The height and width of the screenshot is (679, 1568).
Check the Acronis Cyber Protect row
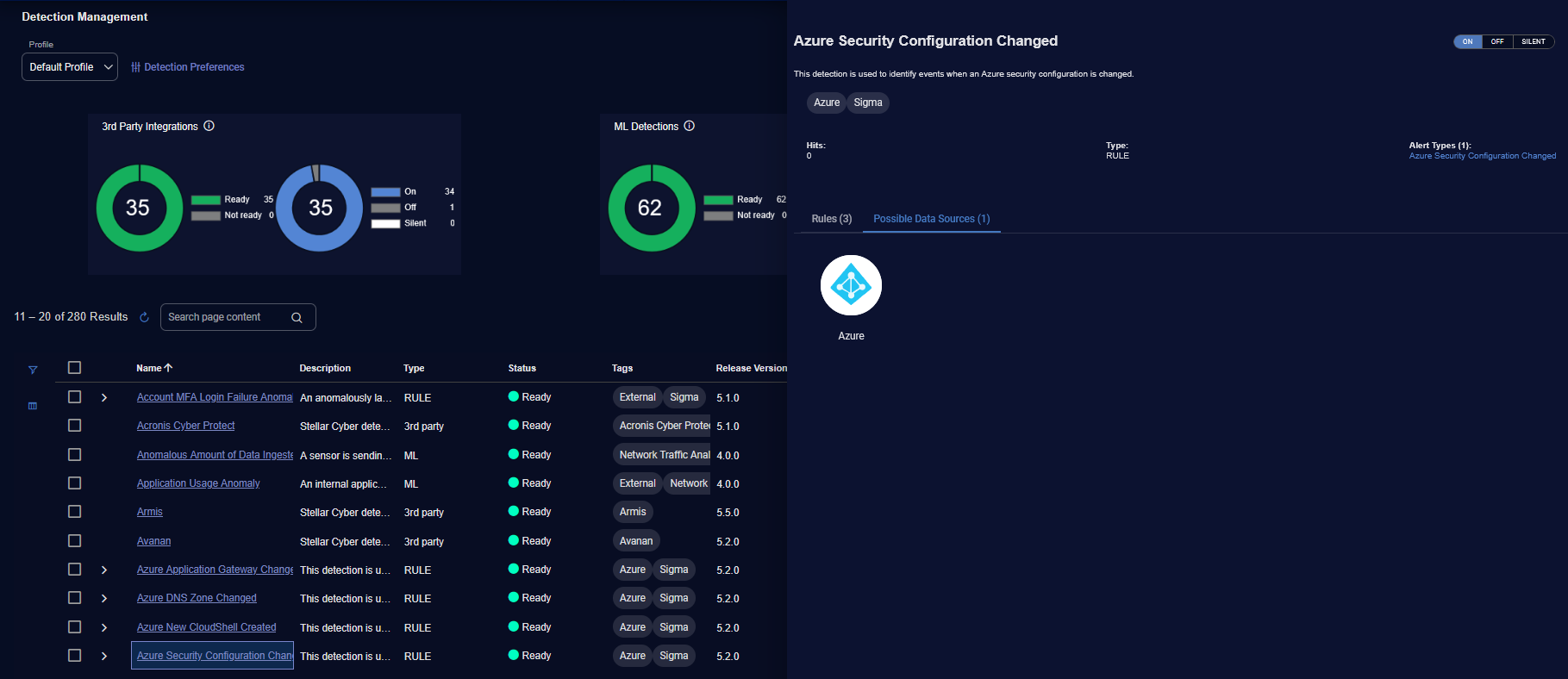tap(75, 426)
